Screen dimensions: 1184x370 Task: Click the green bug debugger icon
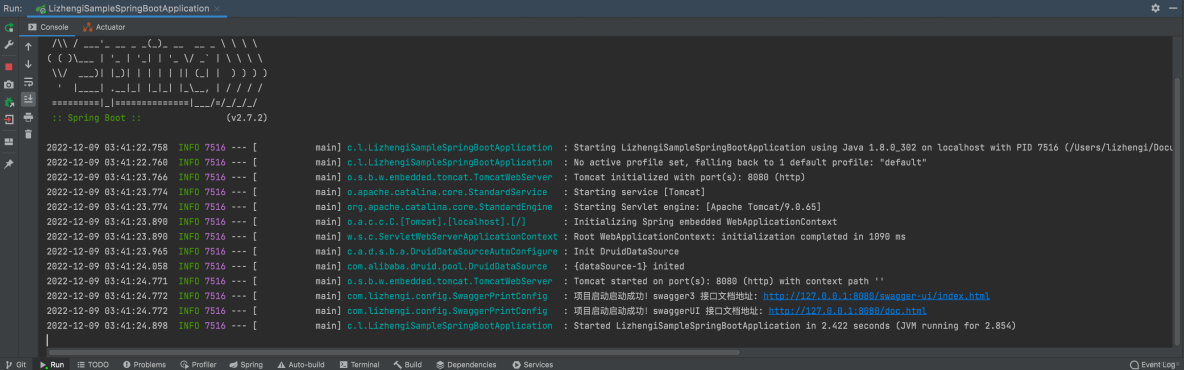coord(9,102)
